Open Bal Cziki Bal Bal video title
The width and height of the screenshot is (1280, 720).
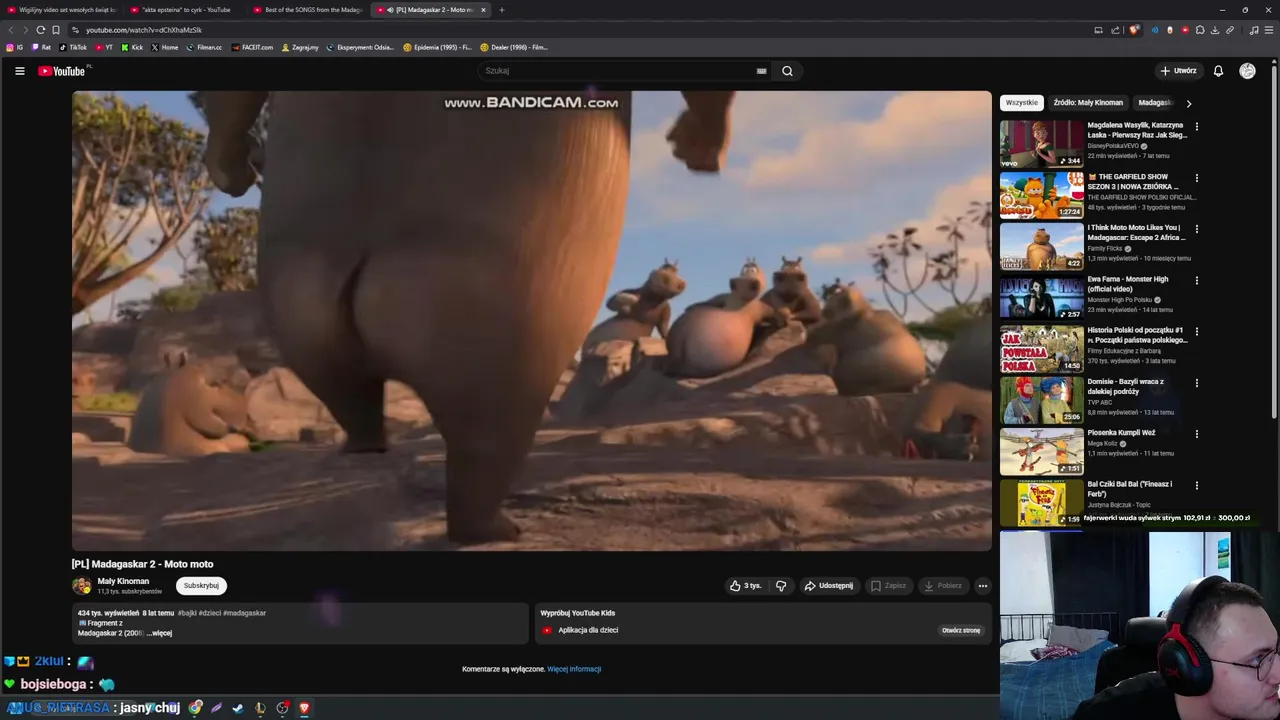point(1130,489)
